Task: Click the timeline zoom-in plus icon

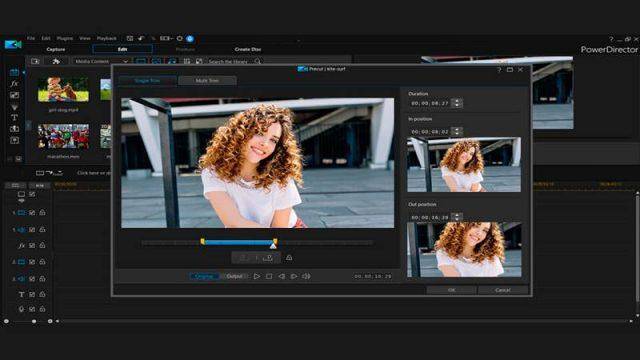Action: coord(50,321)
